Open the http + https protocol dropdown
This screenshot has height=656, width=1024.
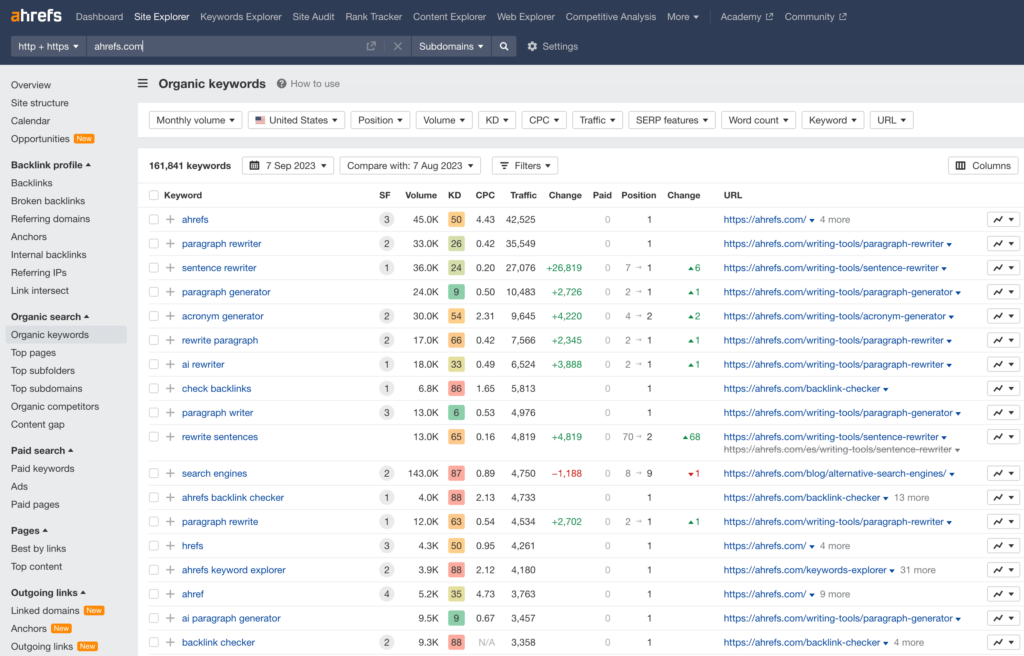pos(48,46)
